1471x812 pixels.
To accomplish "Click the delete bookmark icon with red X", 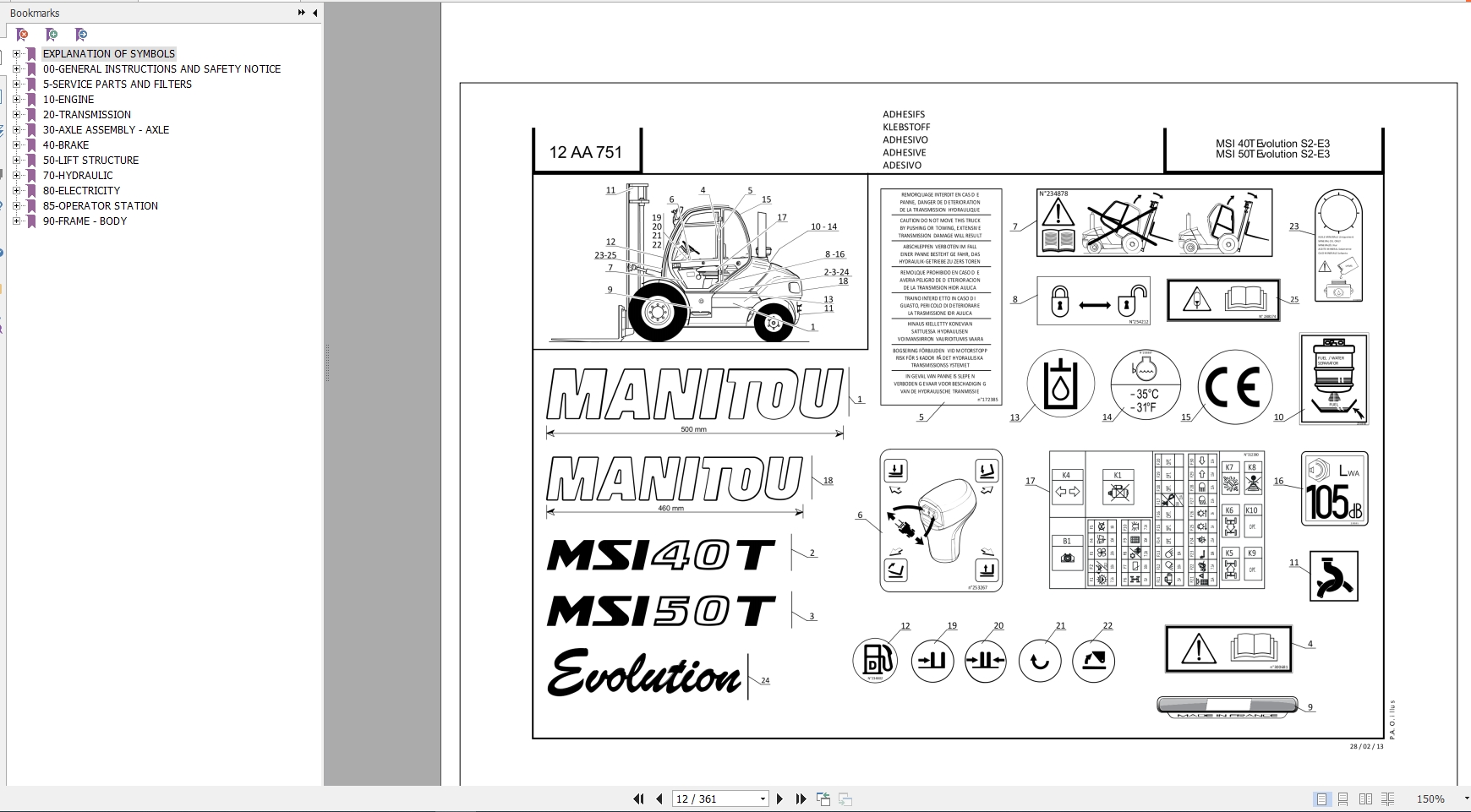I will click(23, 35).
